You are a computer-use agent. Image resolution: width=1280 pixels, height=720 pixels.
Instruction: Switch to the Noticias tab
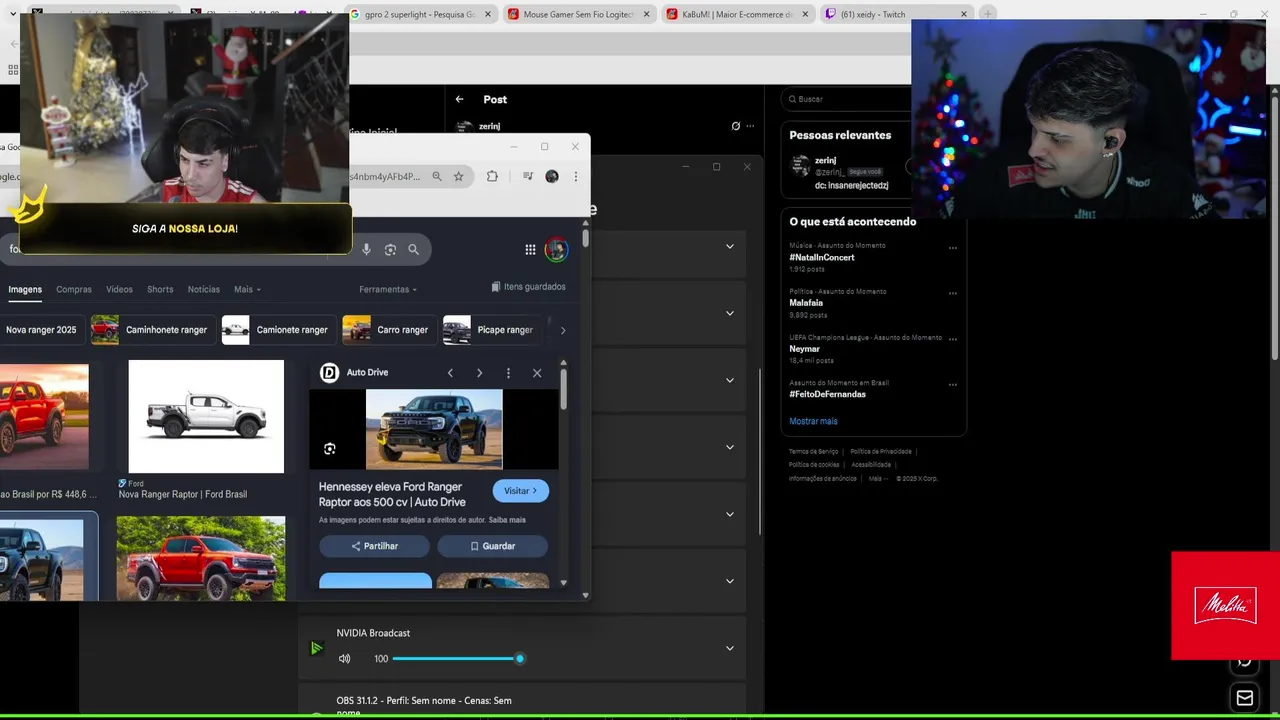(204, 290)
